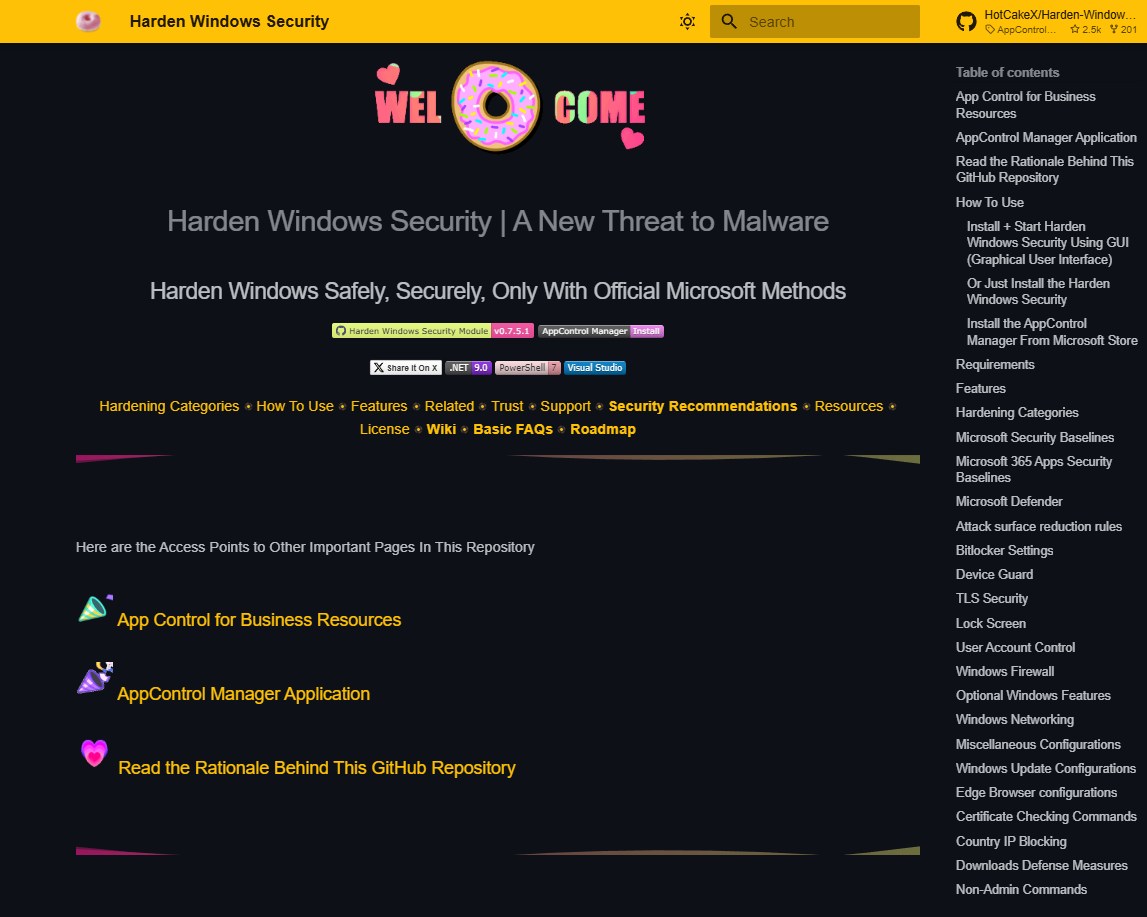Select Lock Screen in contents

(990, 624)
